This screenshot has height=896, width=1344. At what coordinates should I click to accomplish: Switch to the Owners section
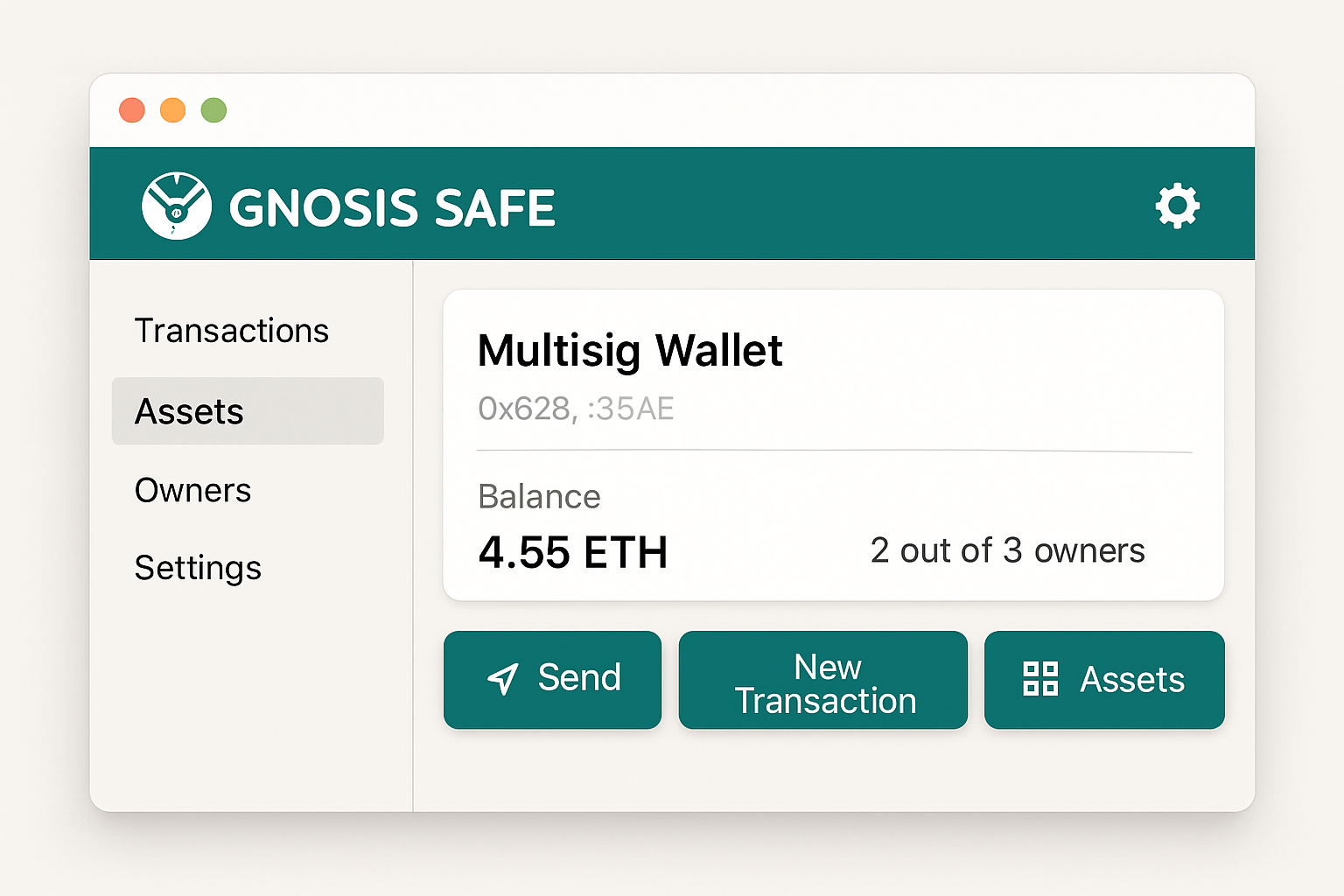pos(192,491)
